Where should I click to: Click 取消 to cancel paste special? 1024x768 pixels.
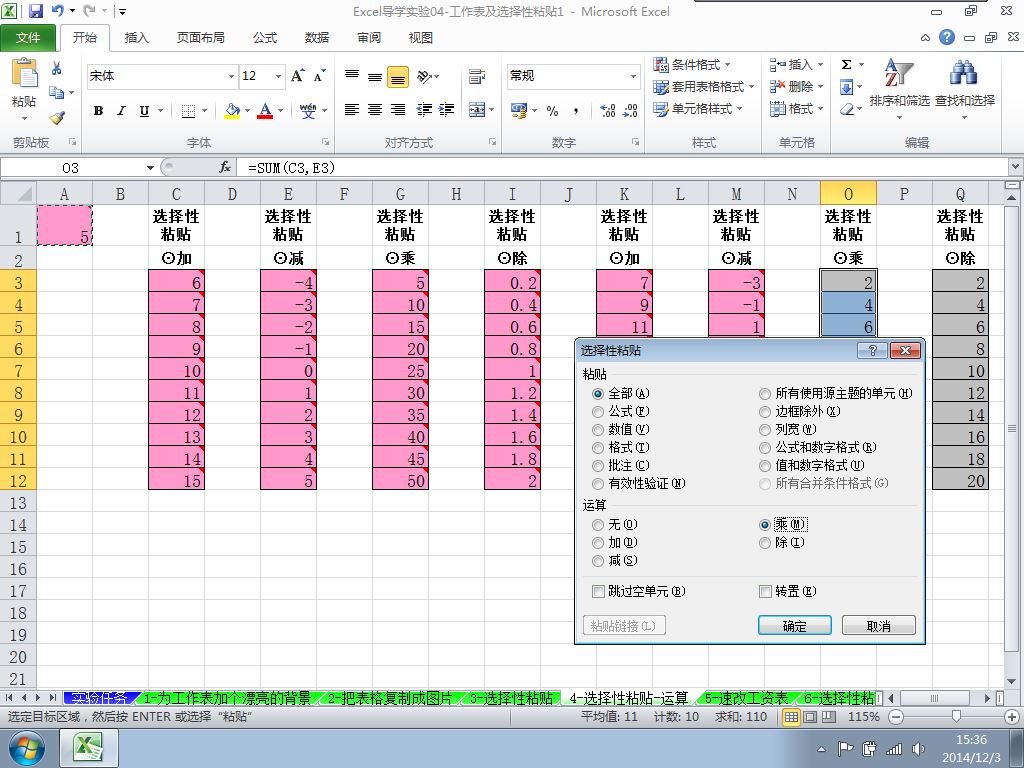pos(878,626)
